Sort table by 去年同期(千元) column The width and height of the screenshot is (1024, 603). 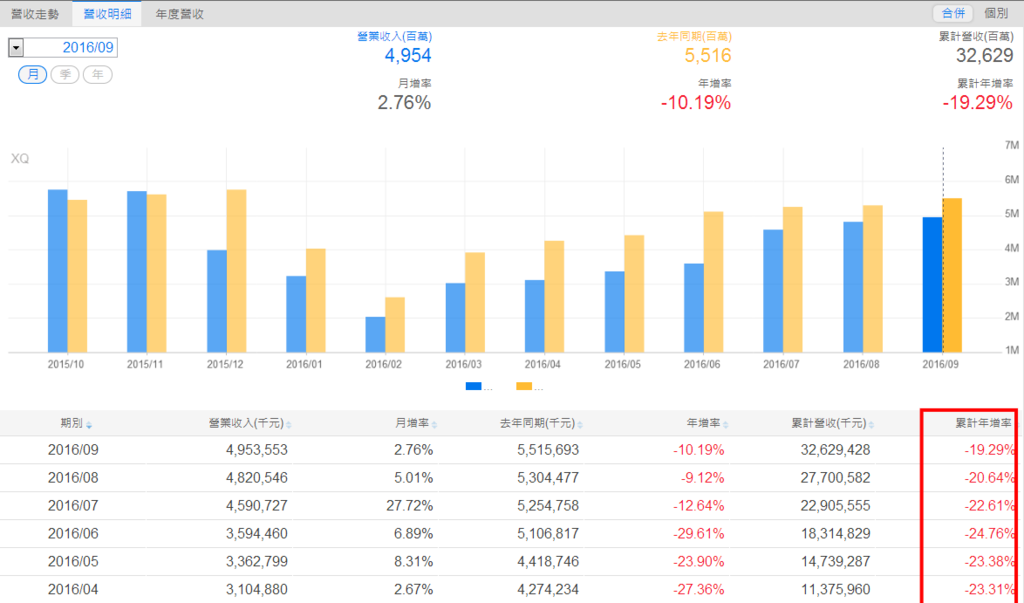pyautogui.click(x=541, y=423)
